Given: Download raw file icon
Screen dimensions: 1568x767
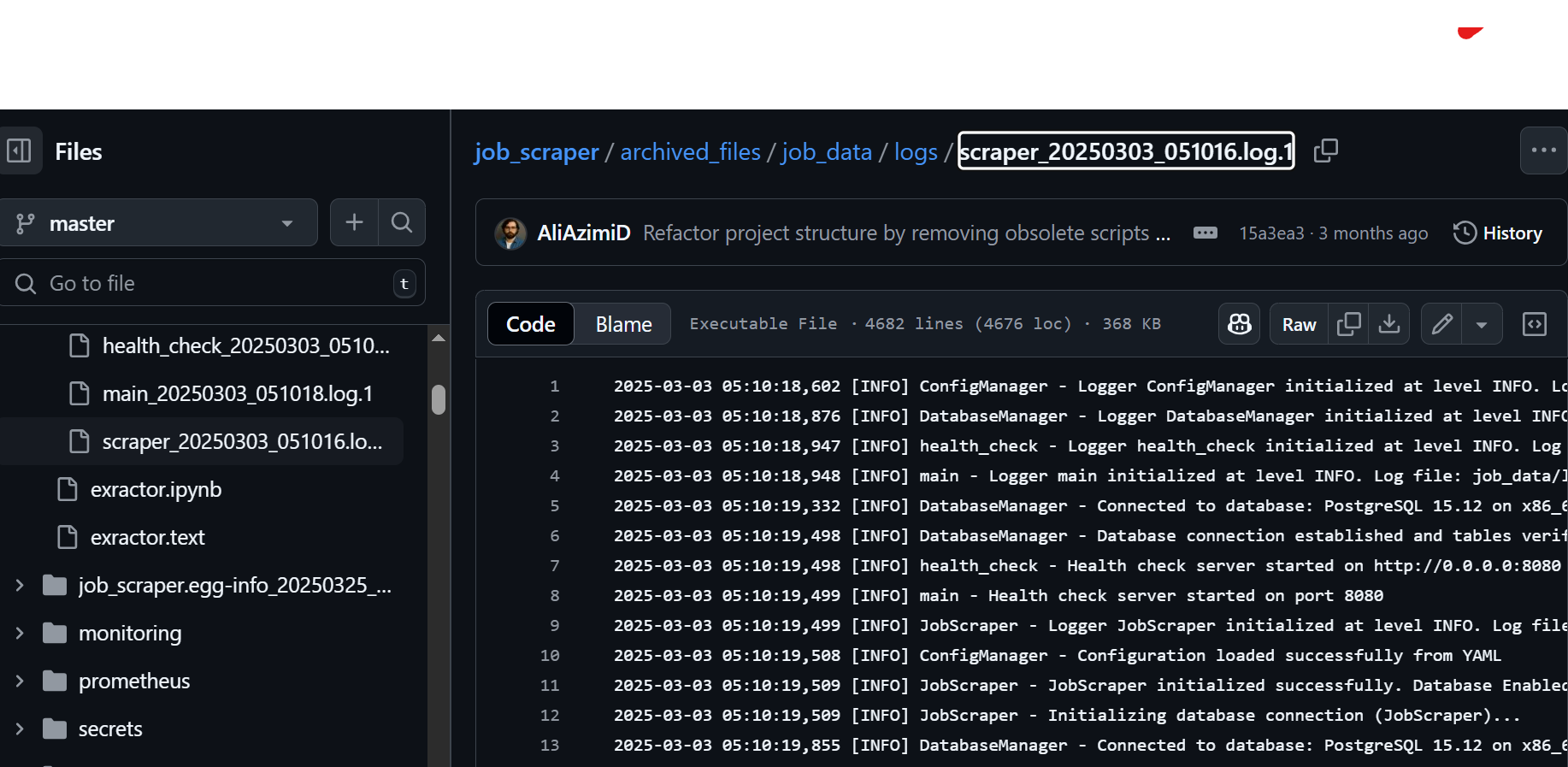Looking at the screenshot, I should pos(1389,323).
